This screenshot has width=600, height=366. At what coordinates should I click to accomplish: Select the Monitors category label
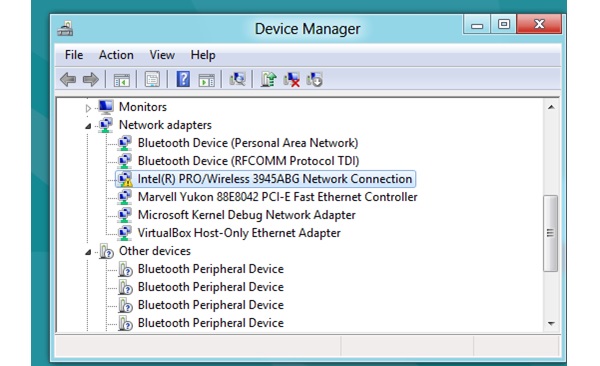(143, 107)
